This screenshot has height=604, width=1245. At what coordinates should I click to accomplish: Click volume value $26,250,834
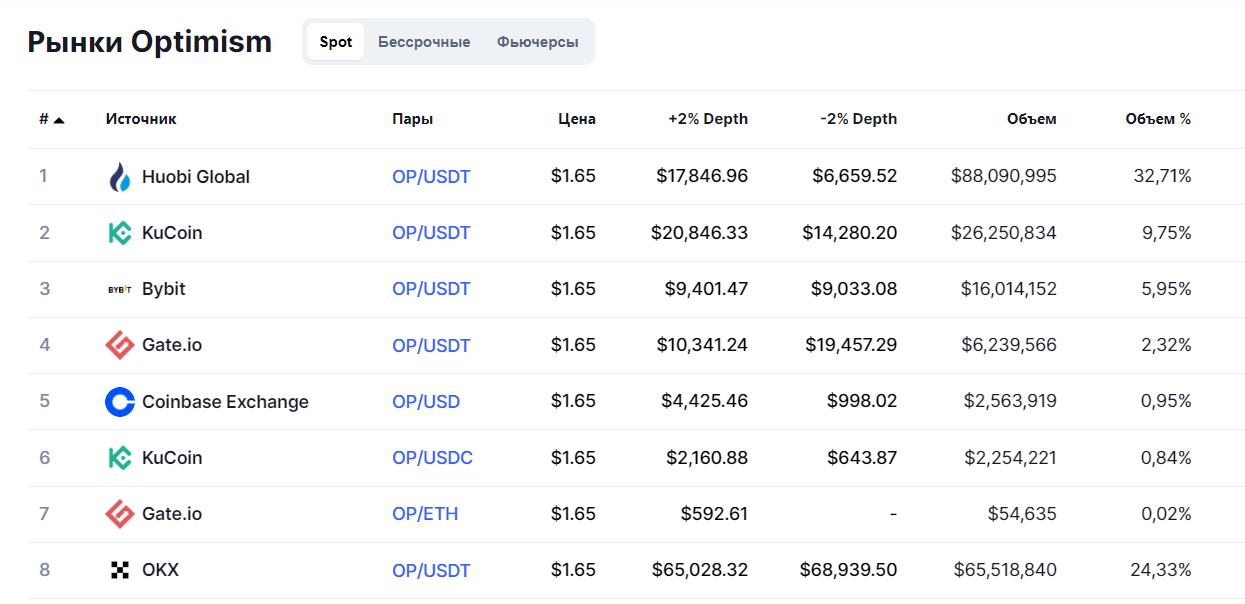click(x=1004, y=232)
